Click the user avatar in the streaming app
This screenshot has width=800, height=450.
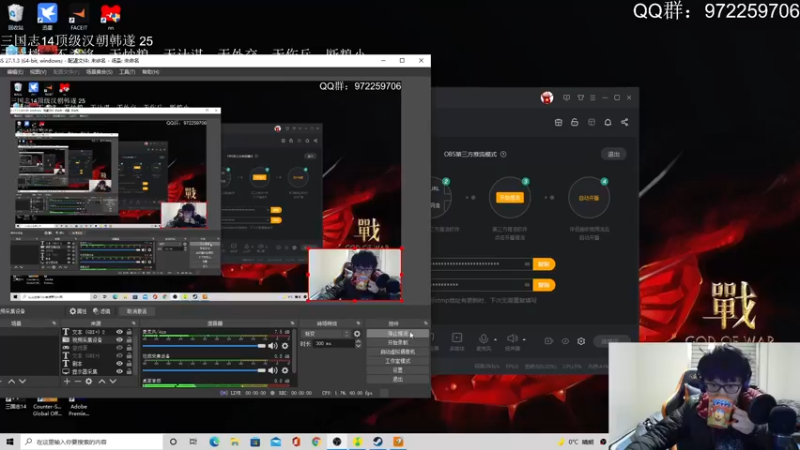546,97
